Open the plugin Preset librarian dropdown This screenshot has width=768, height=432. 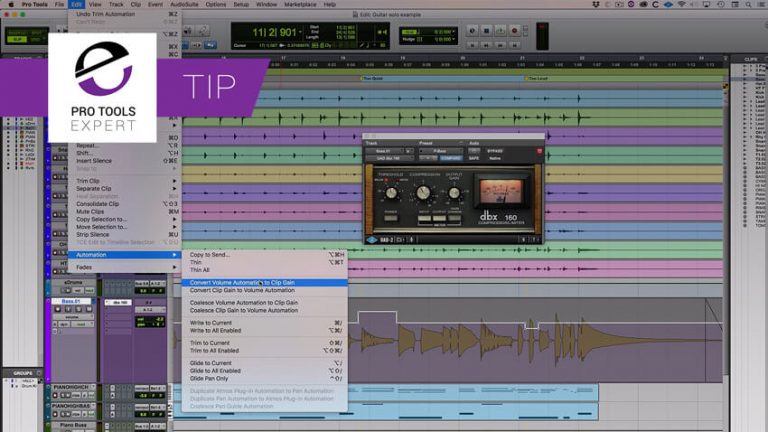coord(440,151)
